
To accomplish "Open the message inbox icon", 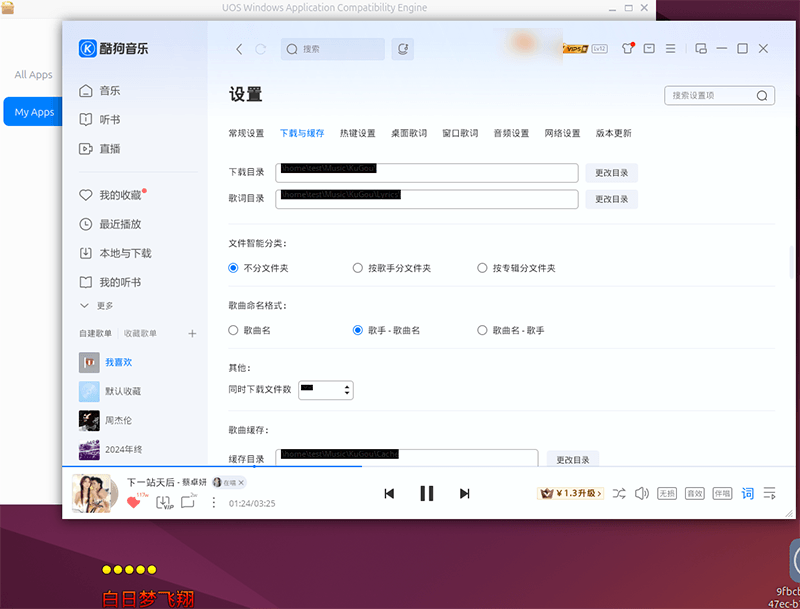I will (649, 48).
